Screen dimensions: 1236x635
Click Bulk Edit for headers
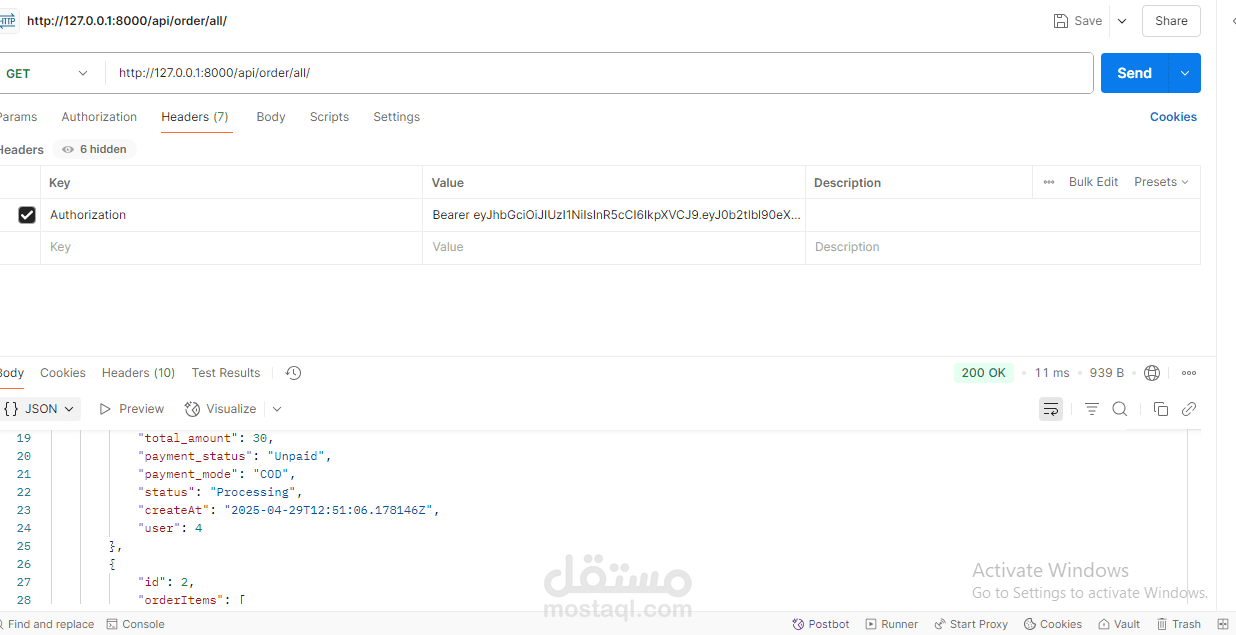click(x=1093, y=182)
